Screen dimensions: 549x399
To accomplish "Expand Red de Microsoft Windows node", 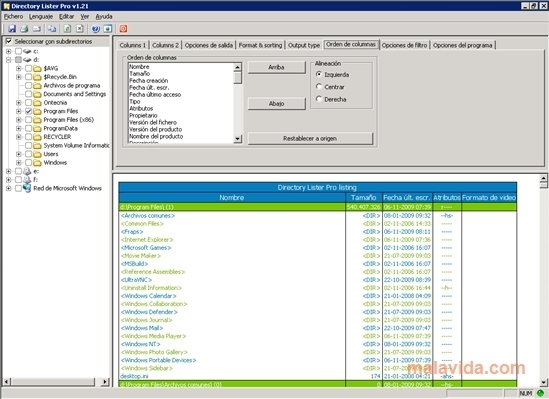I will pos(8,188).
